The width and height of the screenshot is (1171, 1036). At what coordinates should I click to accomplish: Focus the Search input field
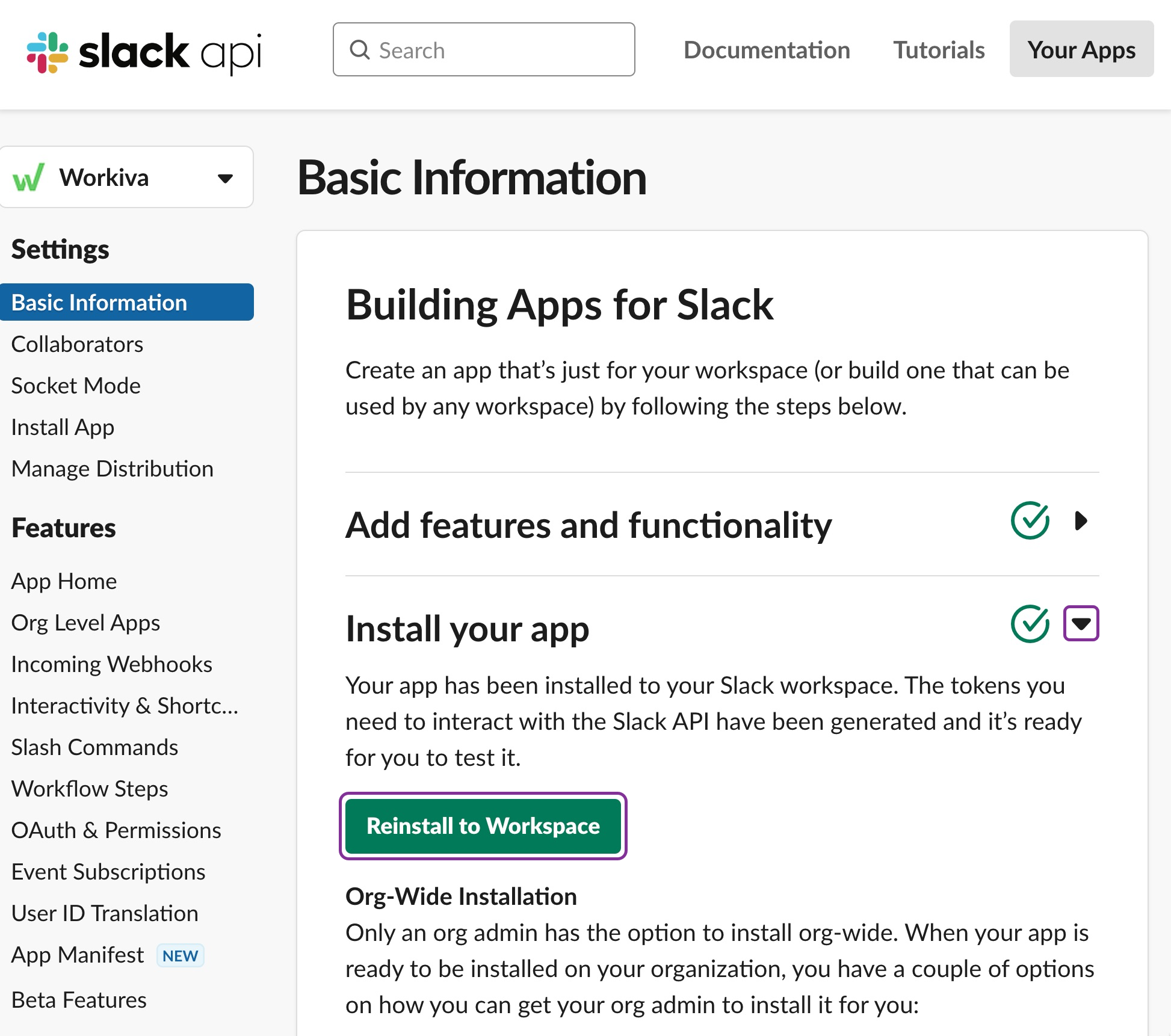click(484, 49)
